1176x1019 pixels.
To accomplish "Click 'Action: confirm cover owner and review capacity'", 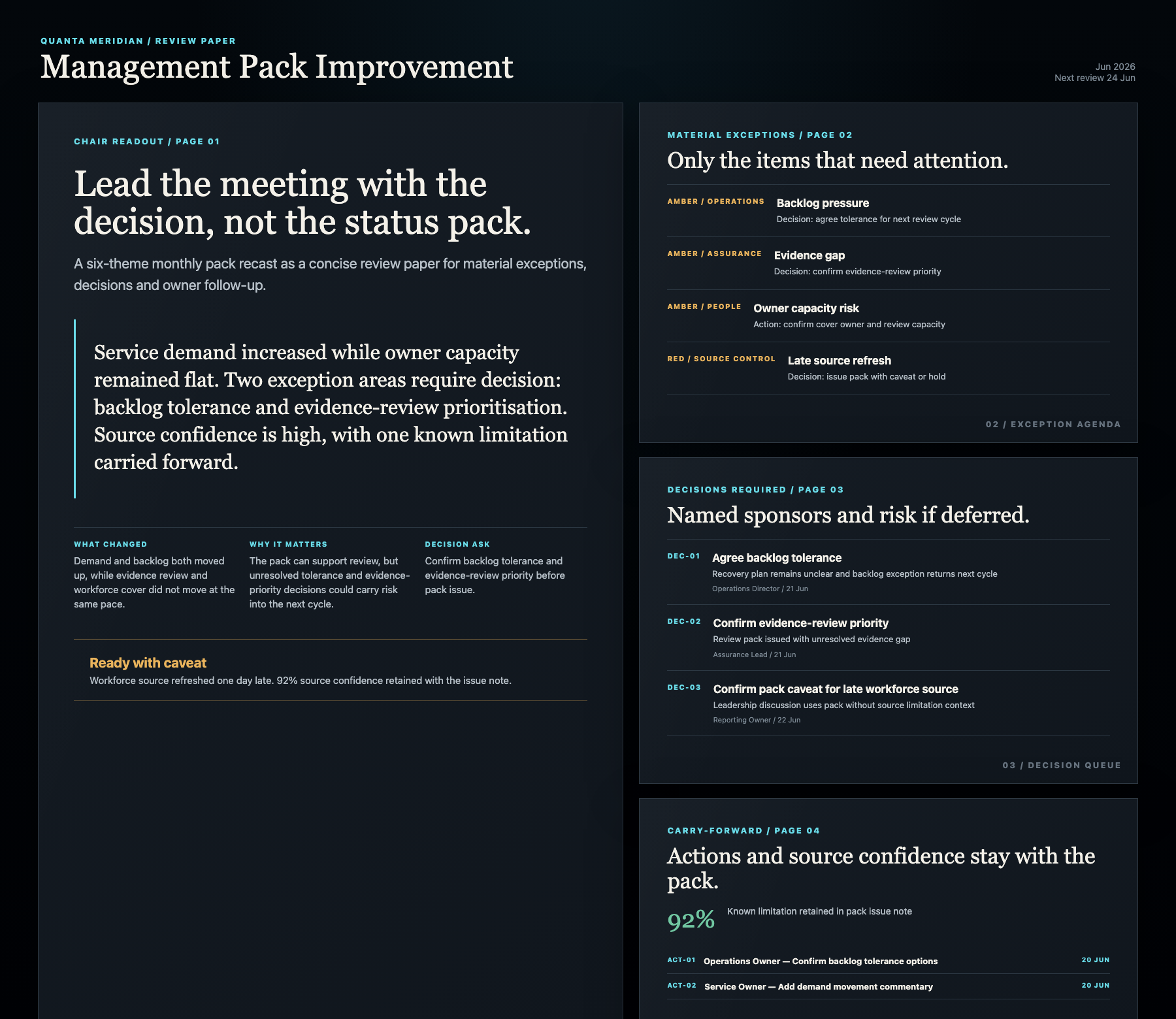I will 849,325.
